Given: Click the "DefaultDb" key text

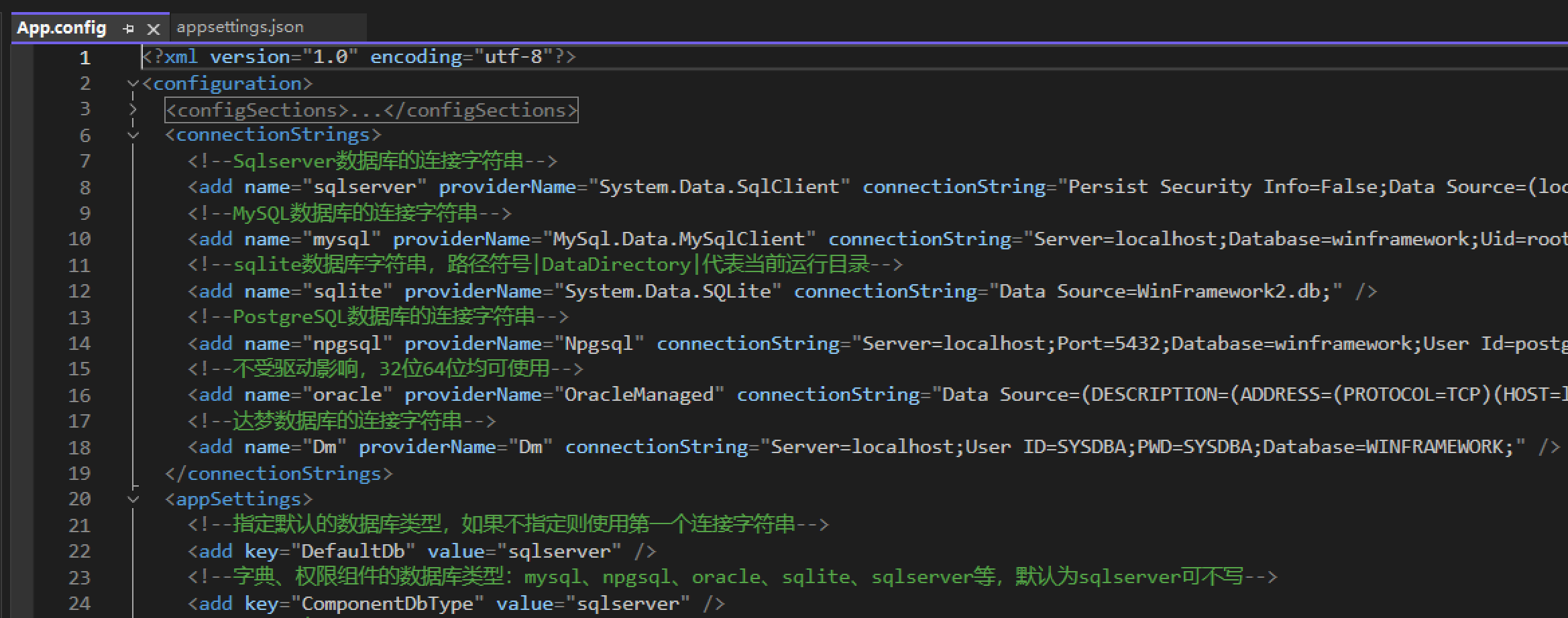Looking at the screenshot, I should [x=353, y=552].
